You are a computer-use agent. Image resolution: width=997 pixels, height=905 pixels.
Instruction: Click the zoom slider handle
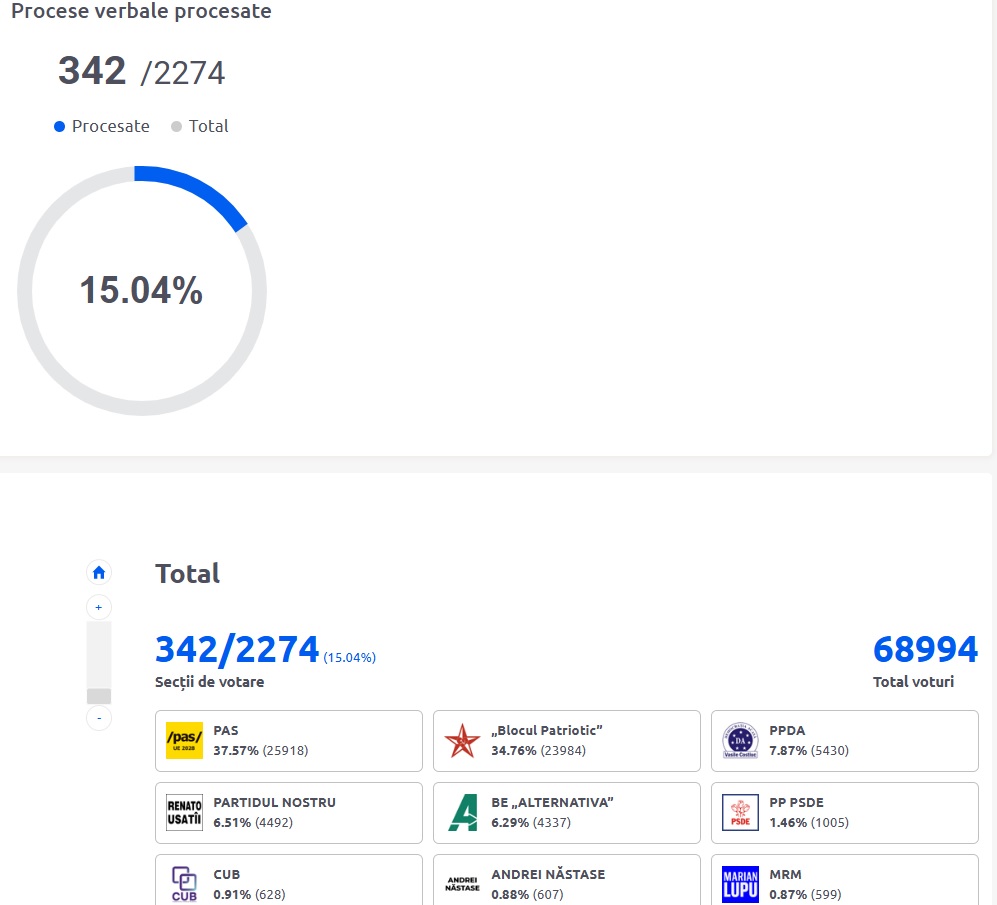98,696
